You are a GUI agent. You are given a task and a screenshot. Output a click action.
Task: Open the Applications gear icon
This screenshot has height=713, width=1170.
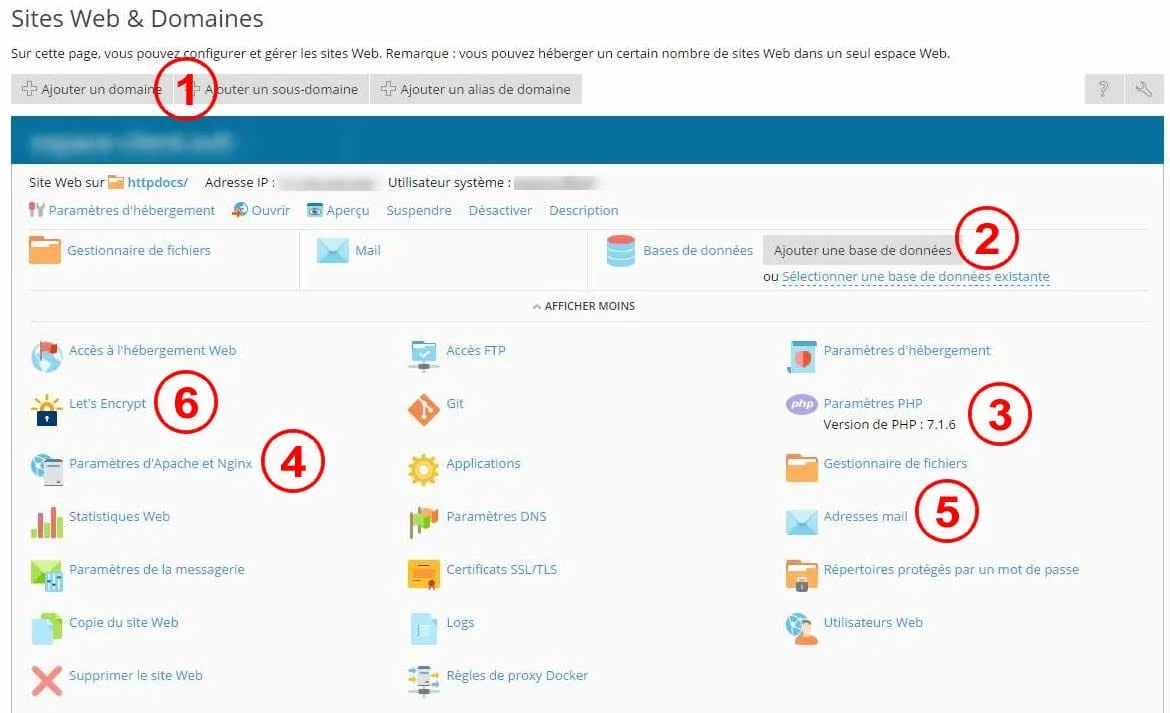tap(424, 468)
